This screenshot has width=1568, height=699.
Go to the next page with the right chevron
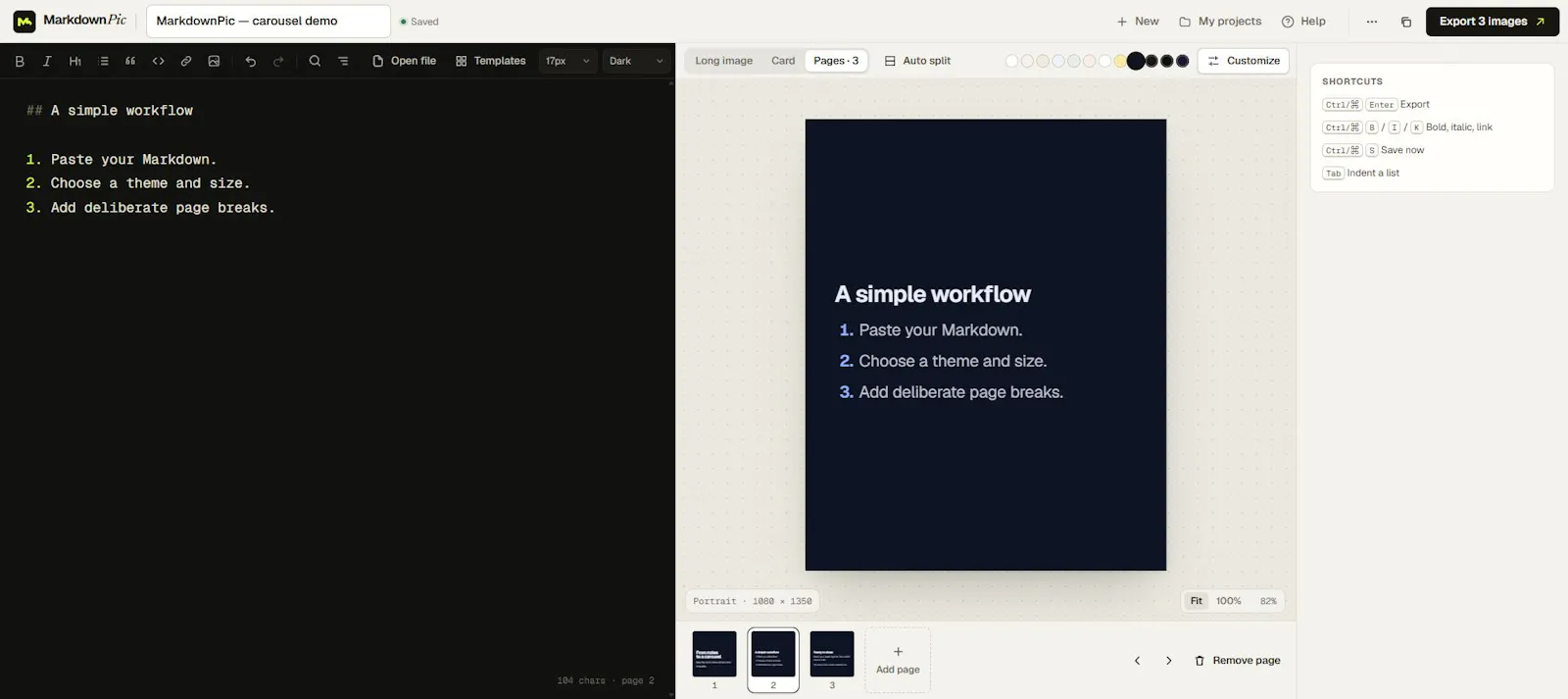1168,661
